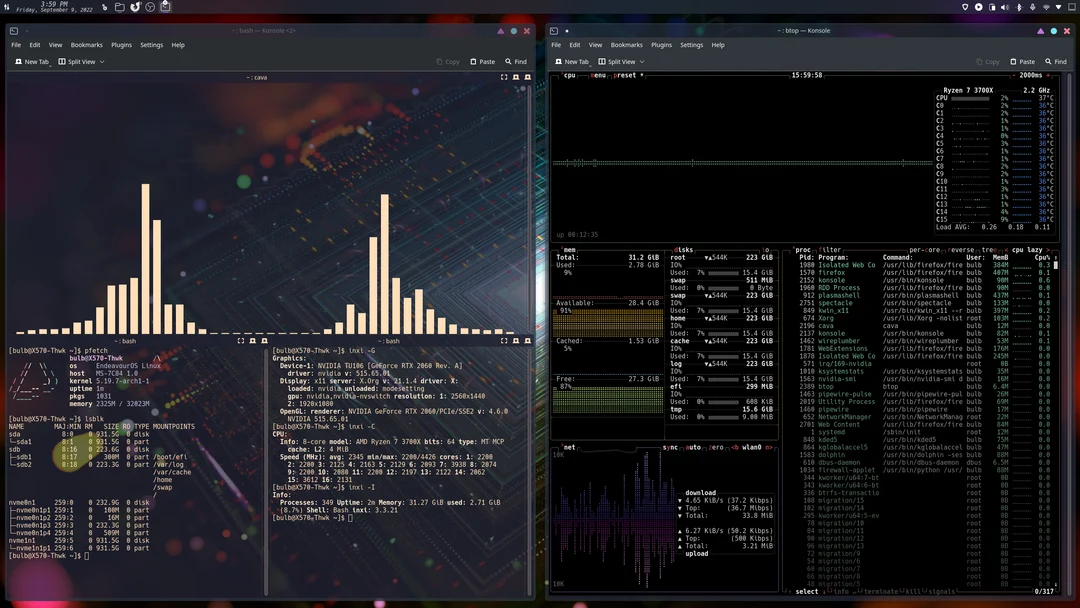Open the network status dropdown arrow in tray

click(x=1056, y=7)
